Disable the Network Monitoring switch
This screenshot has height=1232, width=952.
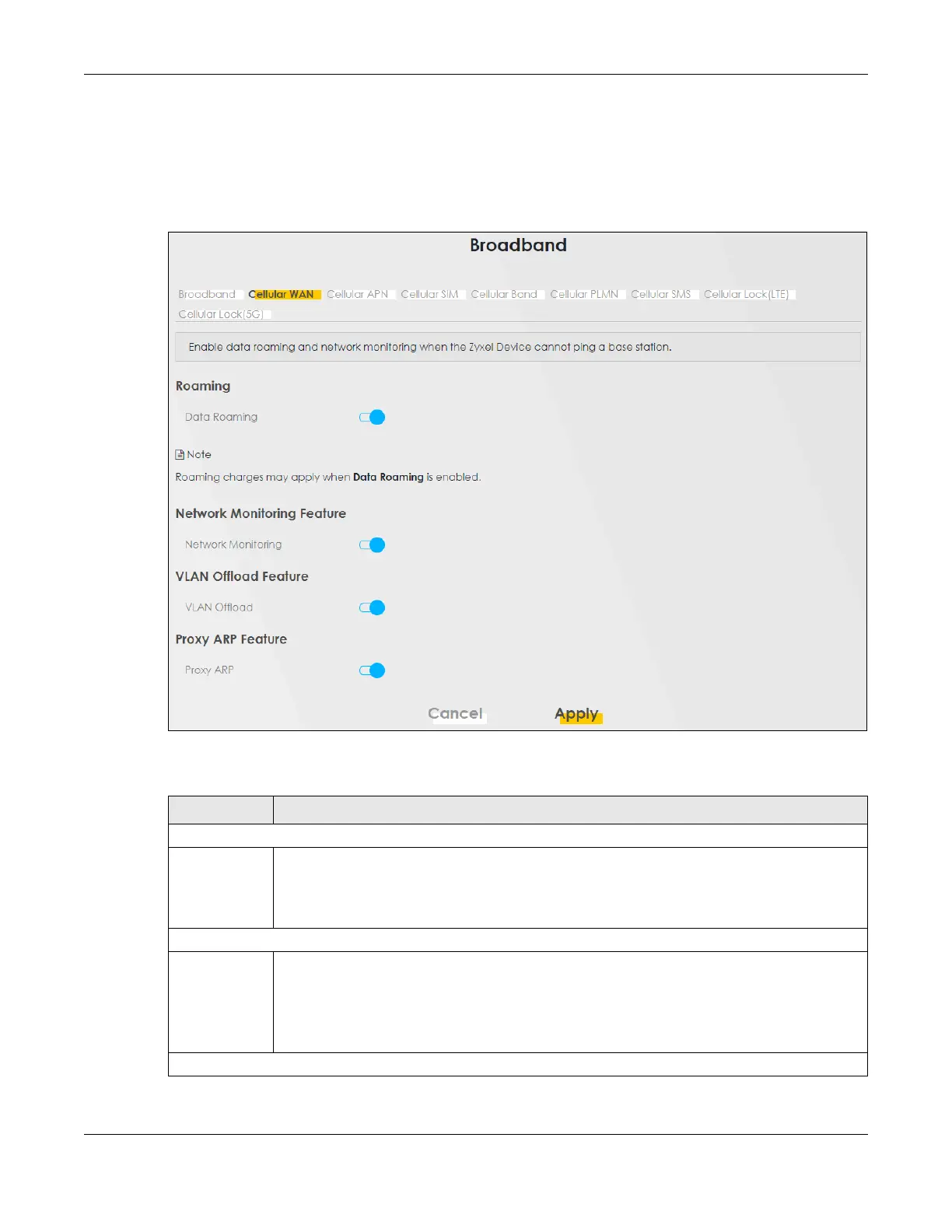point(372,545)
